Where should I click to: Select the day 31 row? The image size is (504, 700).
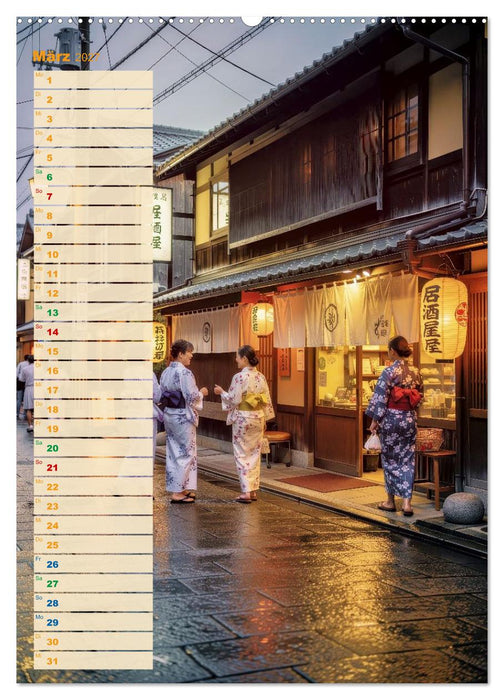[93, 660]
